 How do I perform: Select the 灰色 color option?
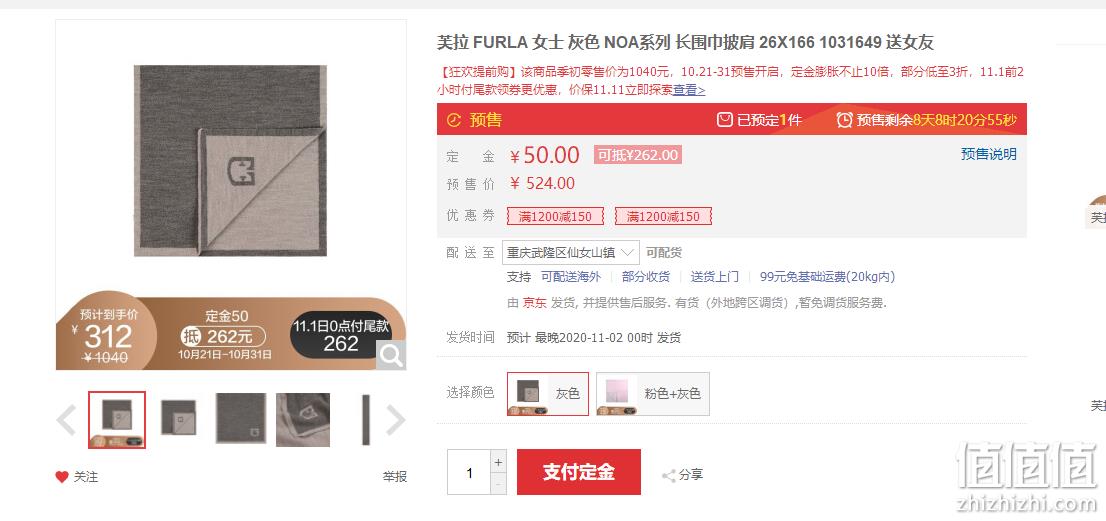[x=547, y=393]
